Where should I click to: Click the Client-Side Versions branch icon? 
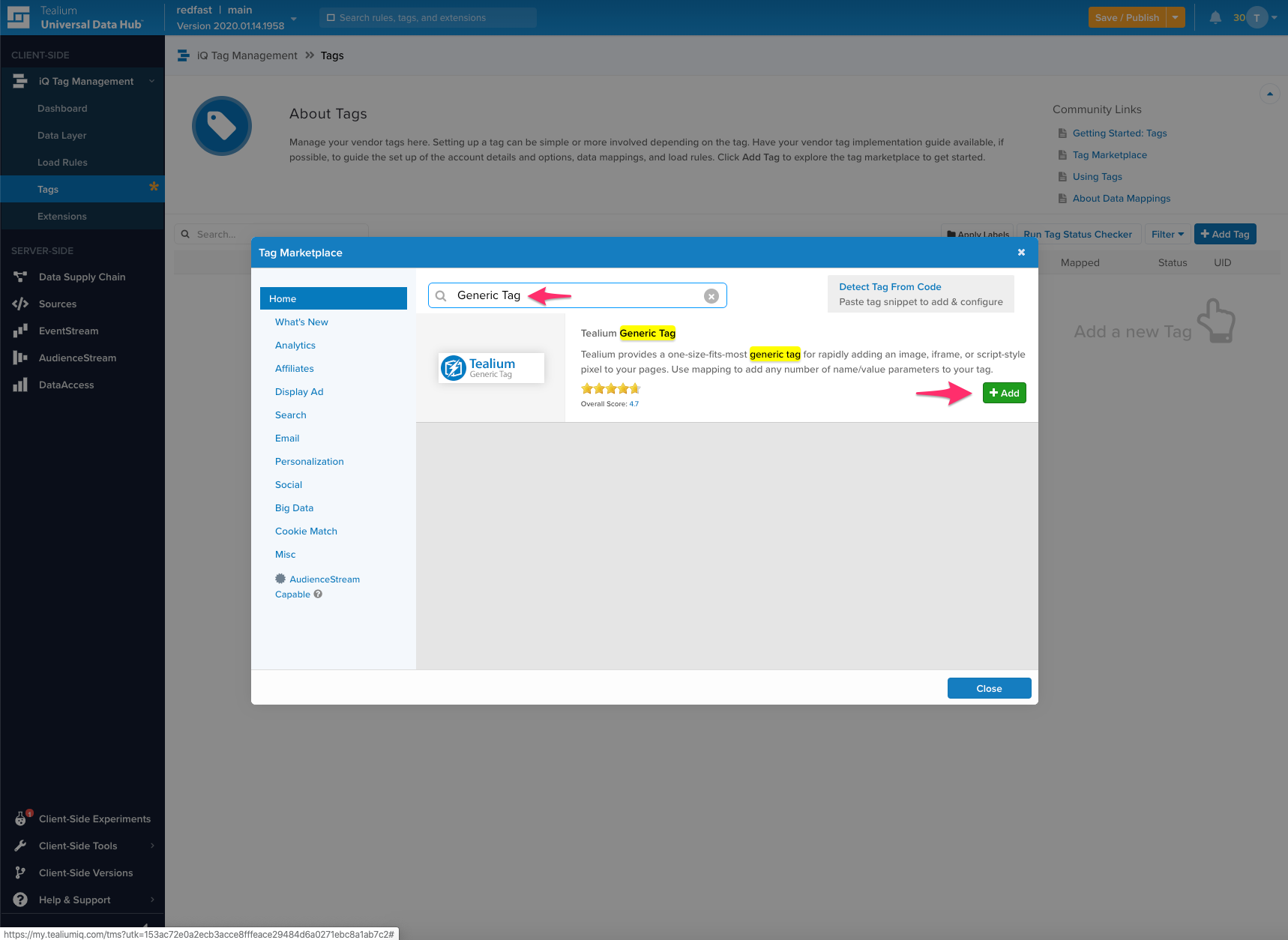point(20,873)
